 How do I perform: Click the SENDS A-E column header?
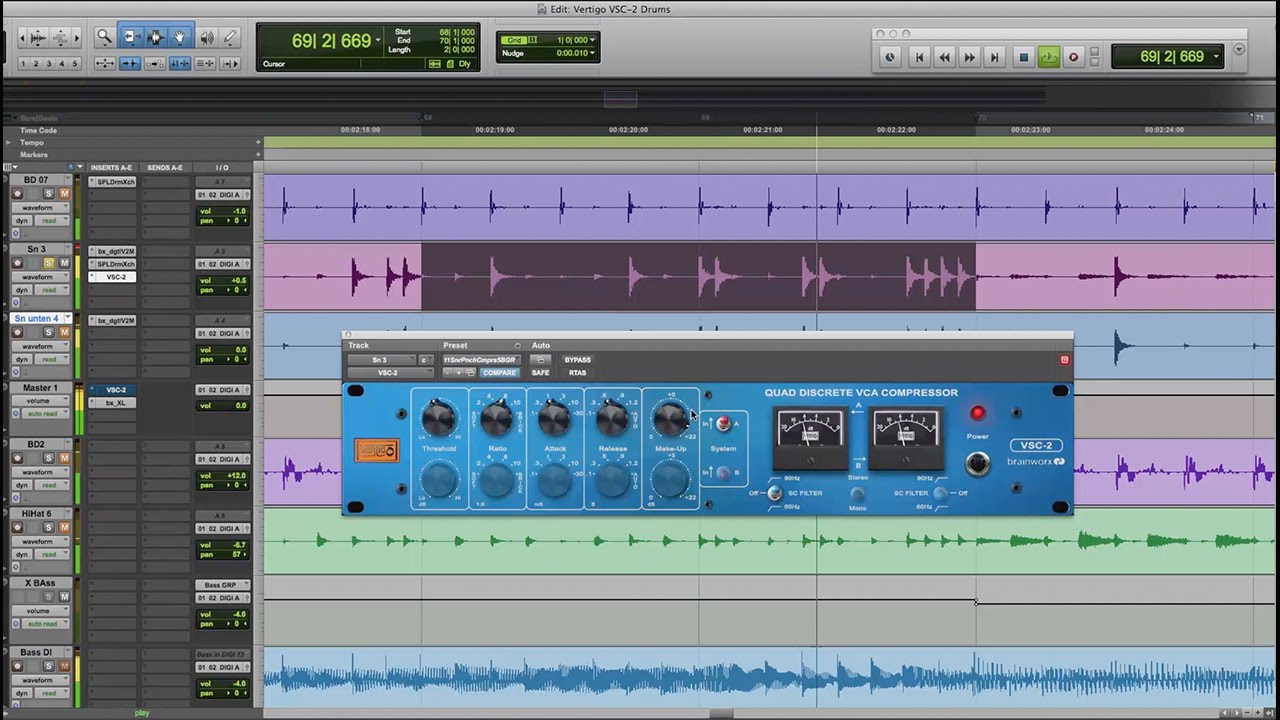[164, 168]
